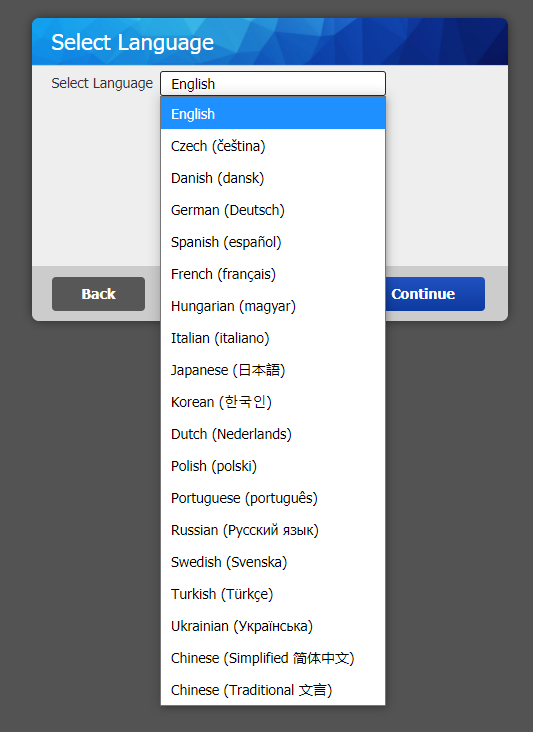Image resolution: width=533 pixels, height=732 pixels.
Task: Choose English from the language list
Action: point(273,113)
